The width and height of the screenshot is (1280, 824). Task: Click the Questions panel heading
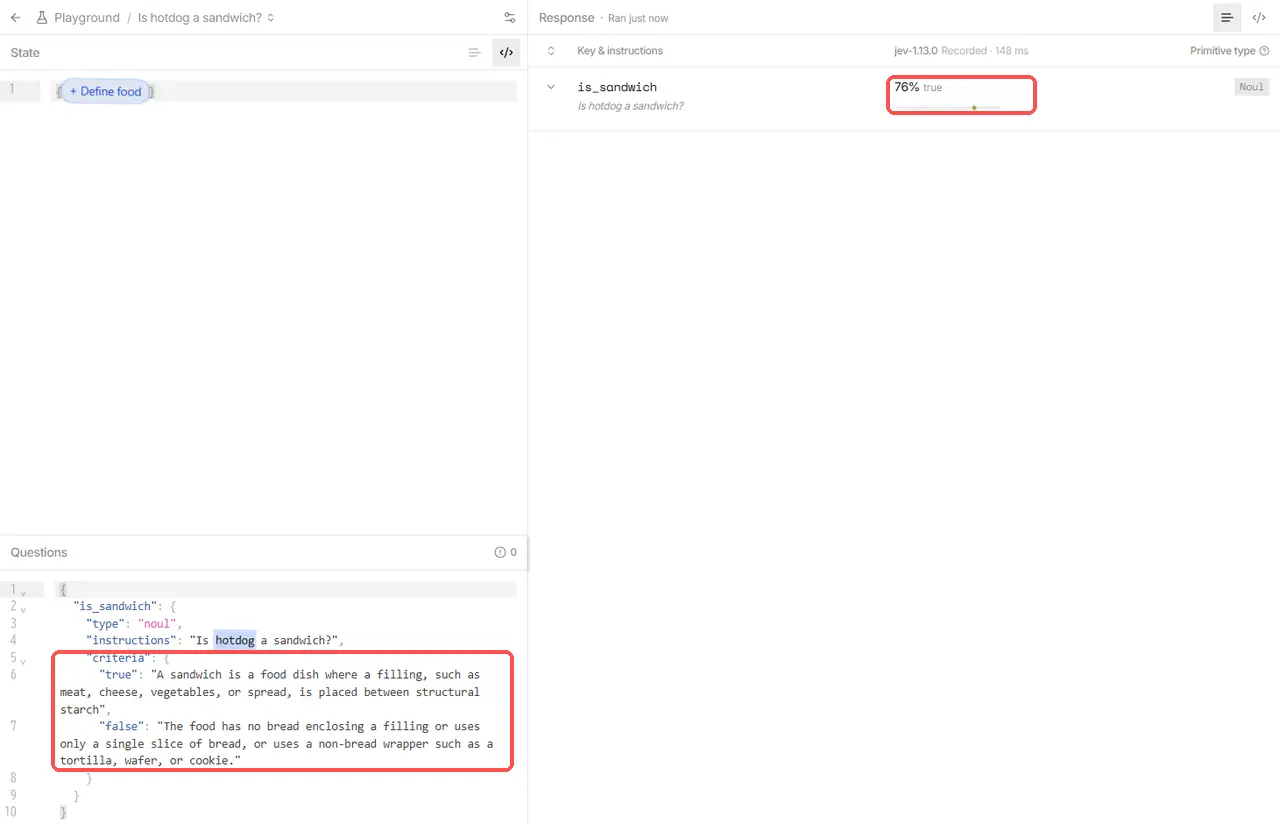[39, 552]
